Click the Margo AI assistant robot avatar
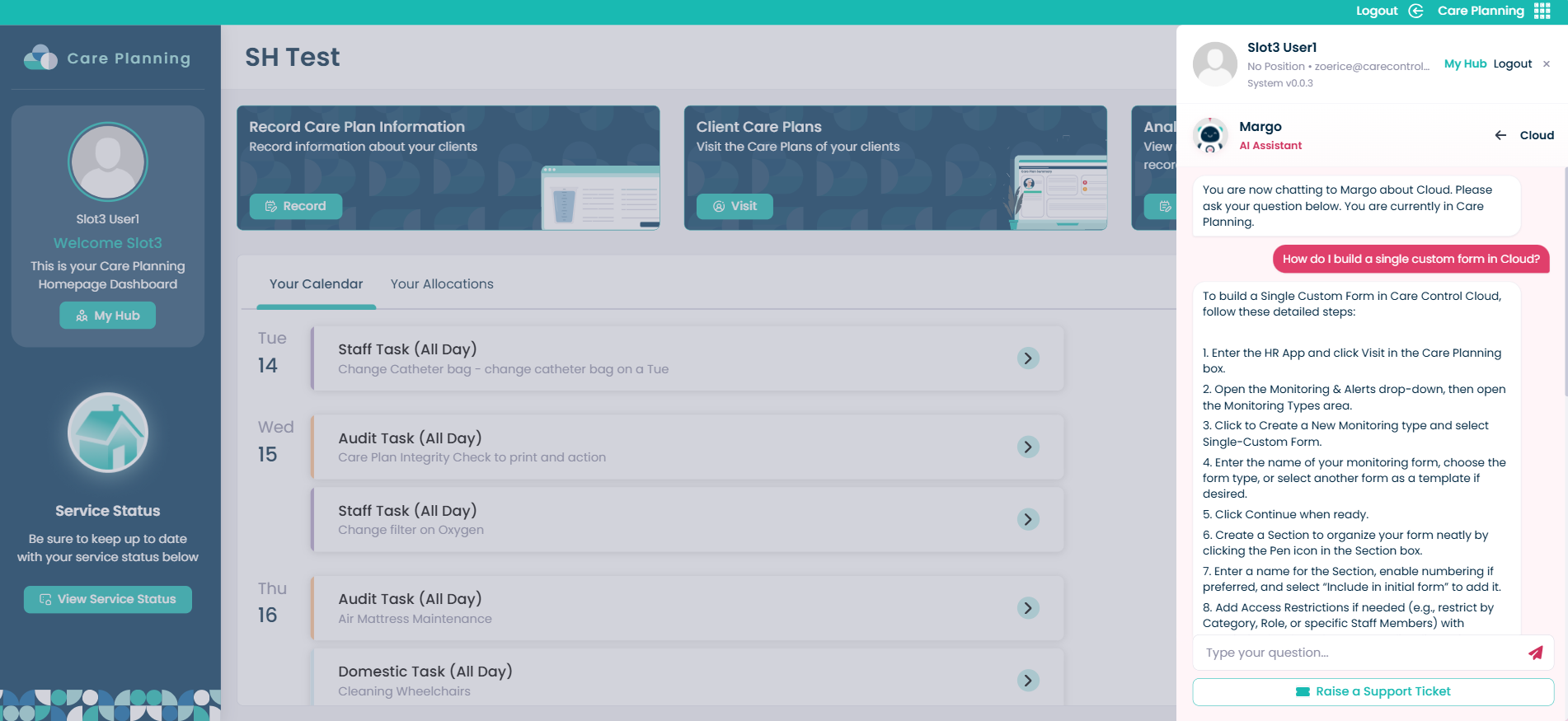 (x=1210, y=135)
